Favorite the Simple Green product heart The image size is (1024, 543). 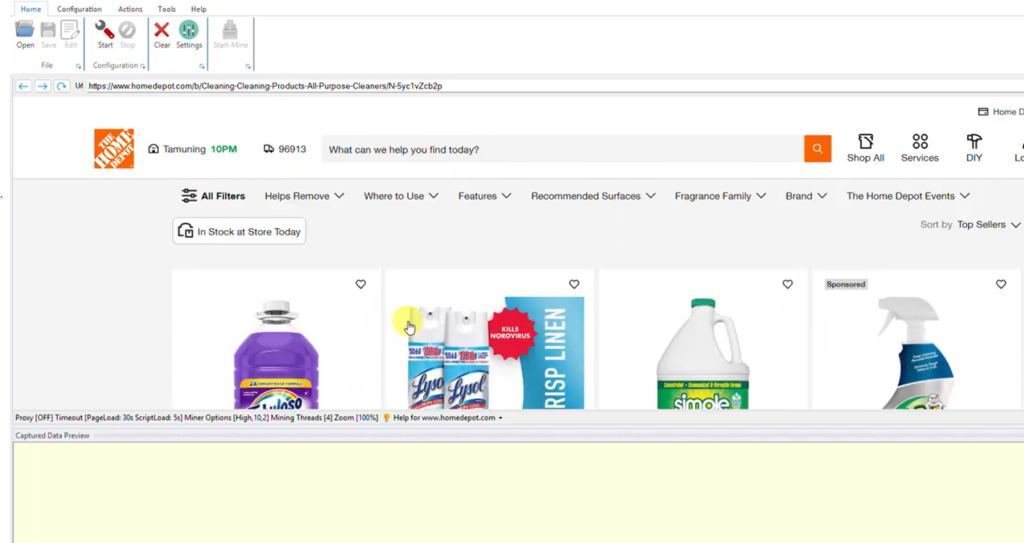[788, 284]
